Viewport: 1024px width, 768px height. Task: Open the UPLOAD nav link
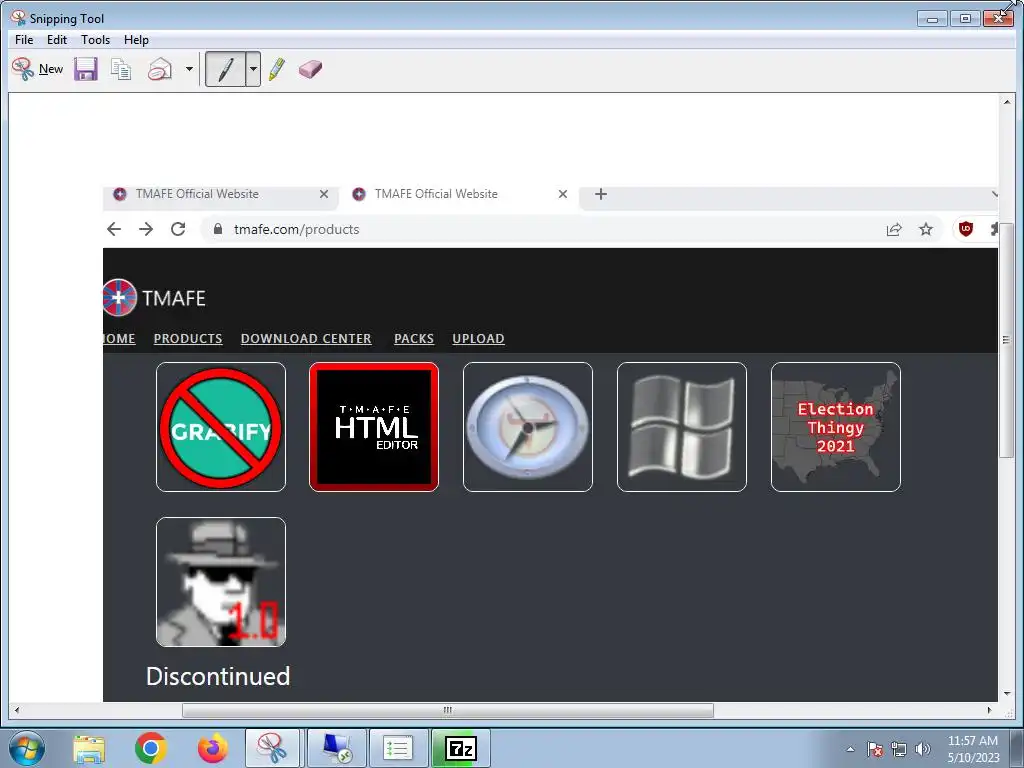(x=479, y=338)
